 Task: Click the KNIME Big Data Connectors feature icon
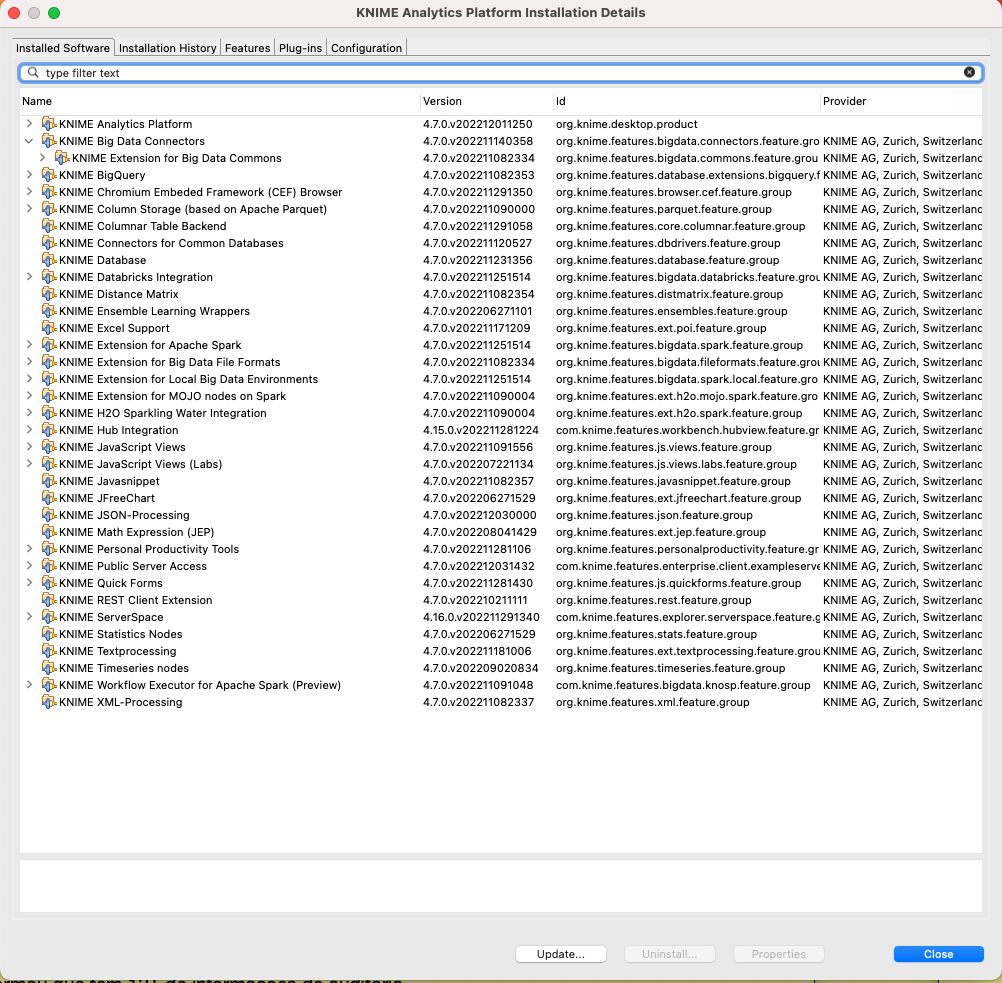click(x=49, y=141)
